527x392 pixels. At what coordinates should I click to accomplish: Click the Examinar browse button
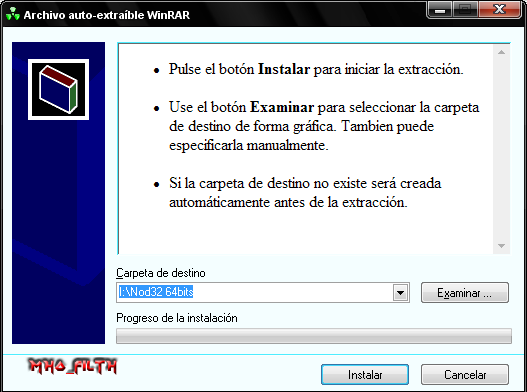(x=465, y=292)
